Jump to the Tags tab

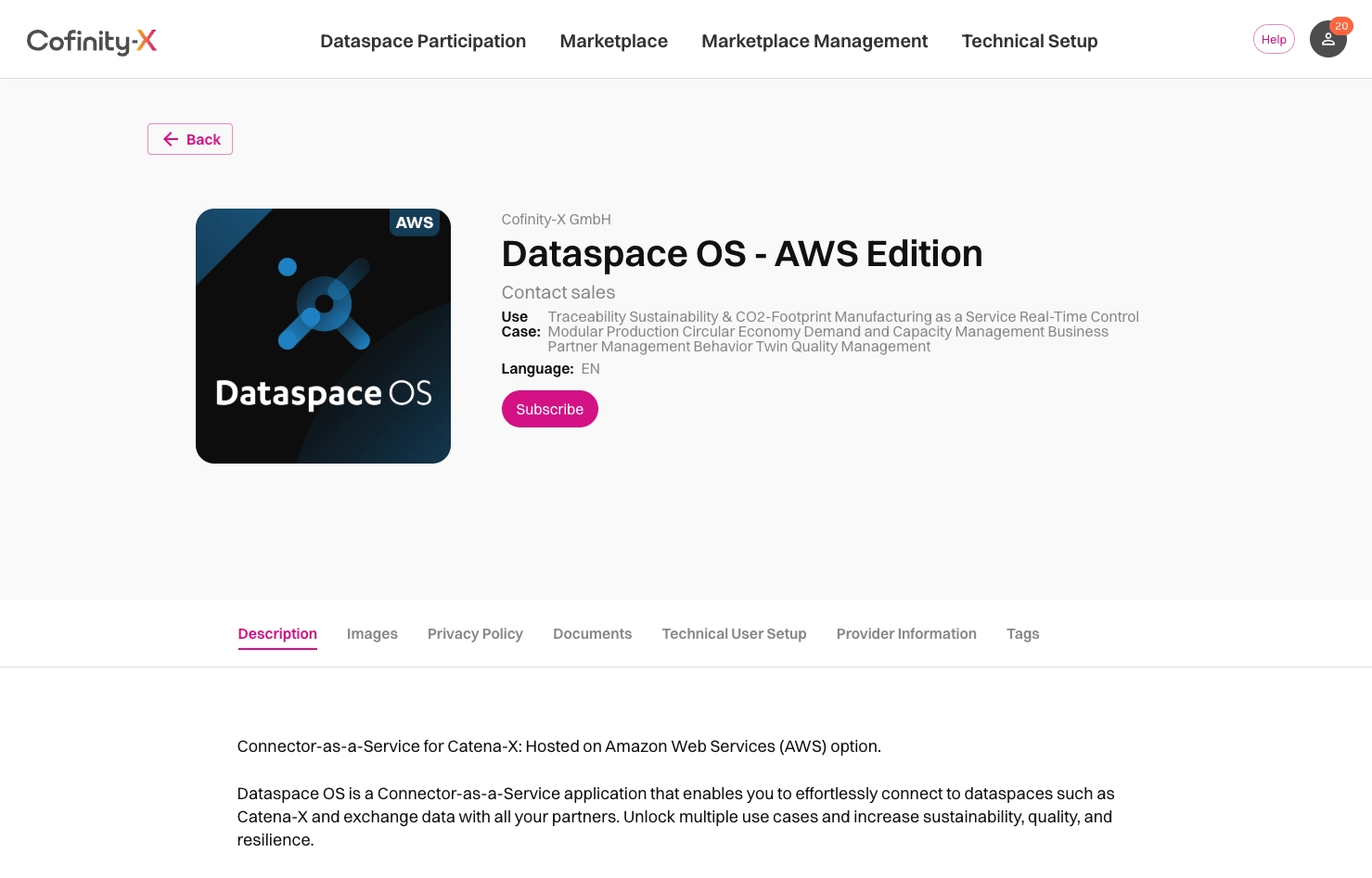[1023, 634]
